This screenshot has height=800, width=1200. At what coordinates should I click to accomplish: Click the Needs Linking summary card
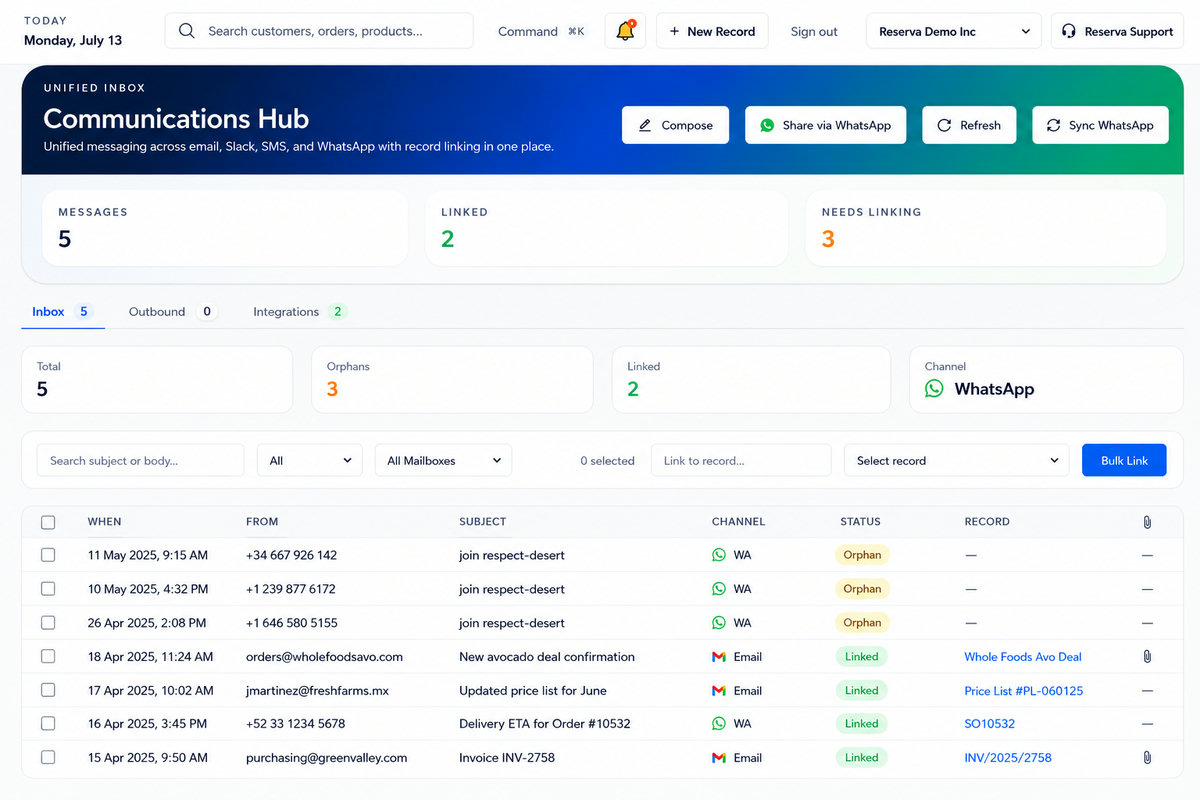click(985, 228)
